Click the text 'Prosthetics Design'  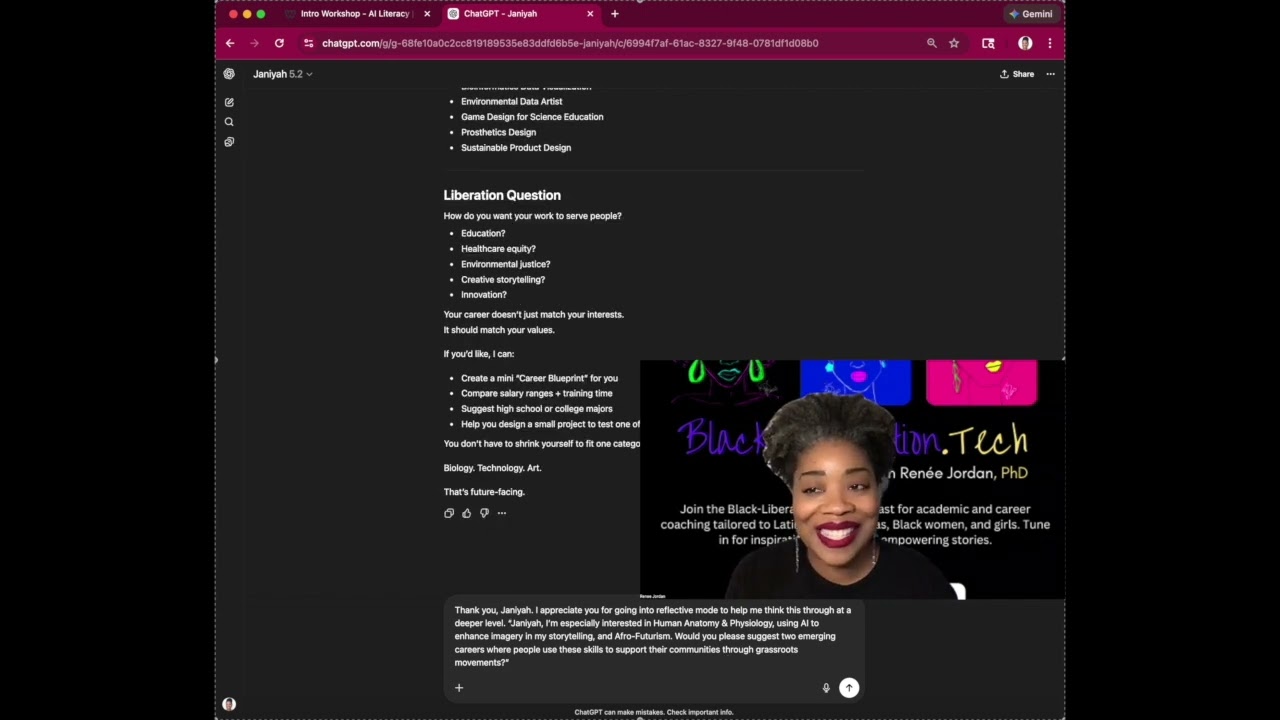[x=498, y=132]
